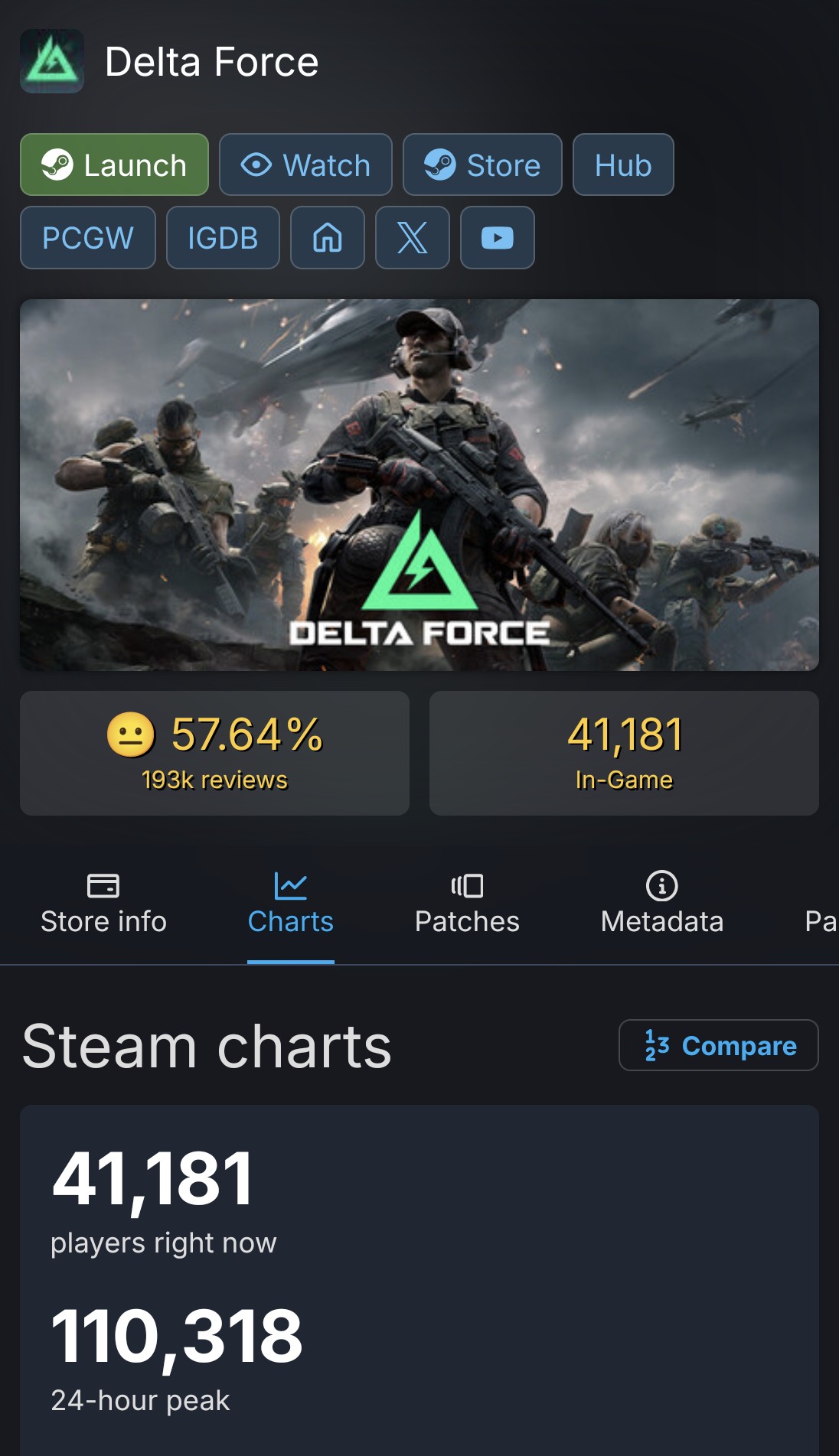
Task: Click the Metadata info circle icon
Action: [x=662, y=886]
